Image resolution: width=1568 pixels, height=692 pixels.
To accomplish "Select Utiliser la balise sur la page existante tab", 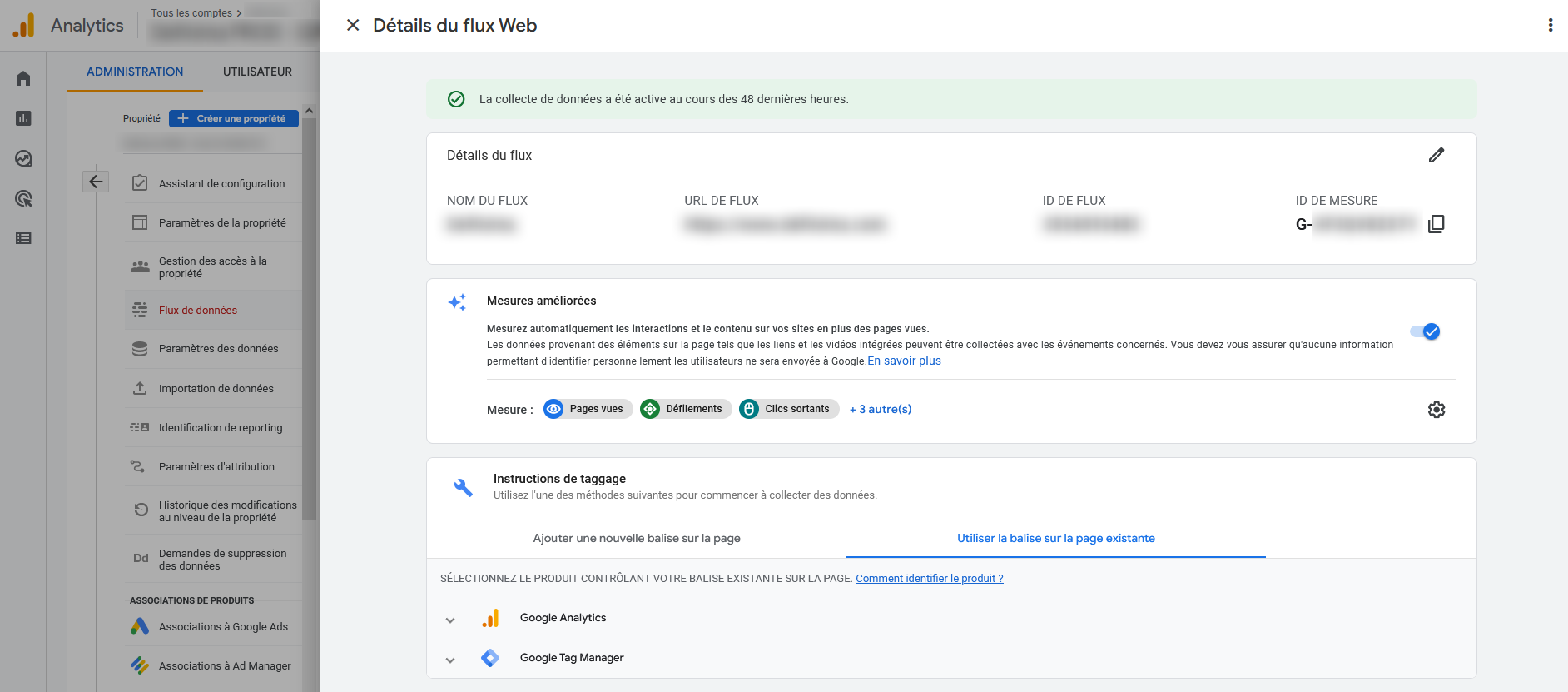I will coord(1056,538).
